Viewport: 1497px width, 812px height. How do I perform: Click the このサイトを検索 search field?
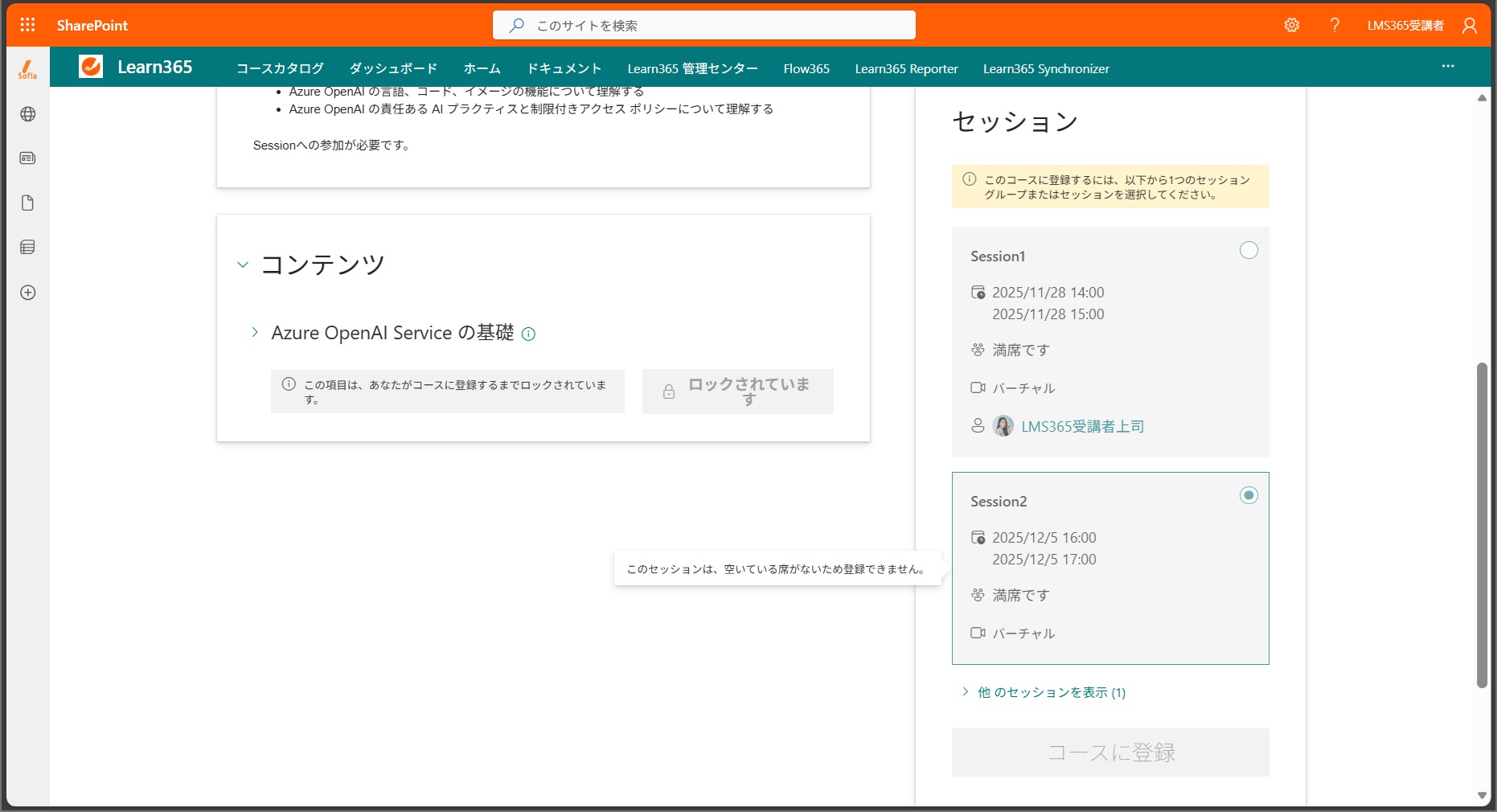pos(703,25)
